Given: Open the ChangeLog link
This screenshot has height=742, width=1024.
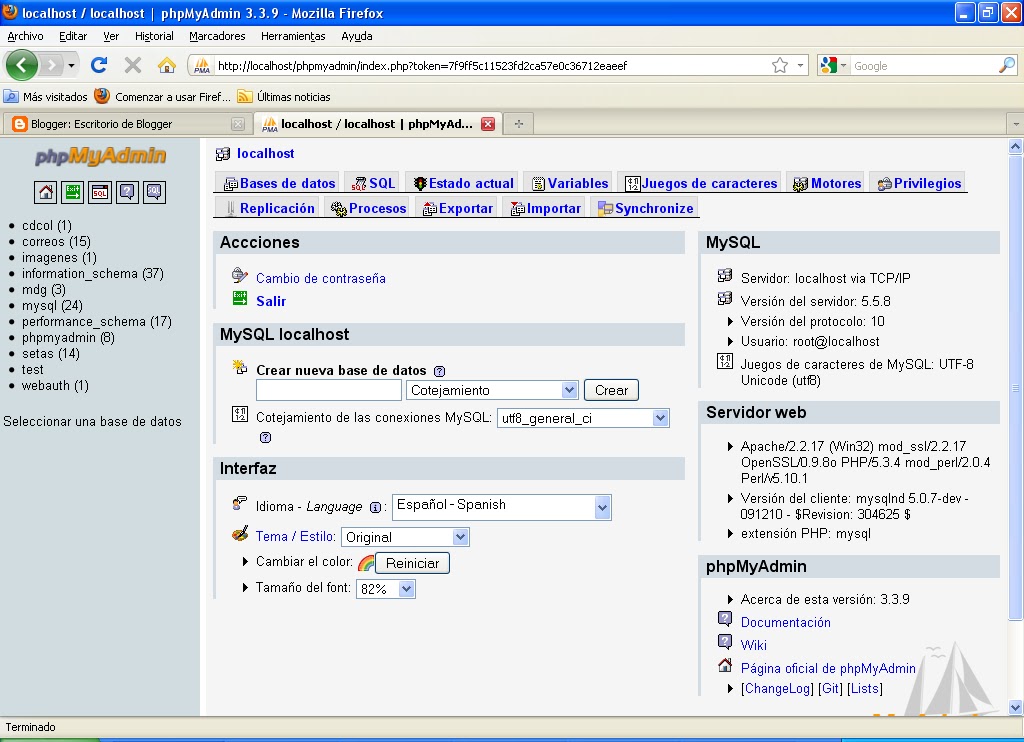Looking at the screenshot, I should [777, 688].
